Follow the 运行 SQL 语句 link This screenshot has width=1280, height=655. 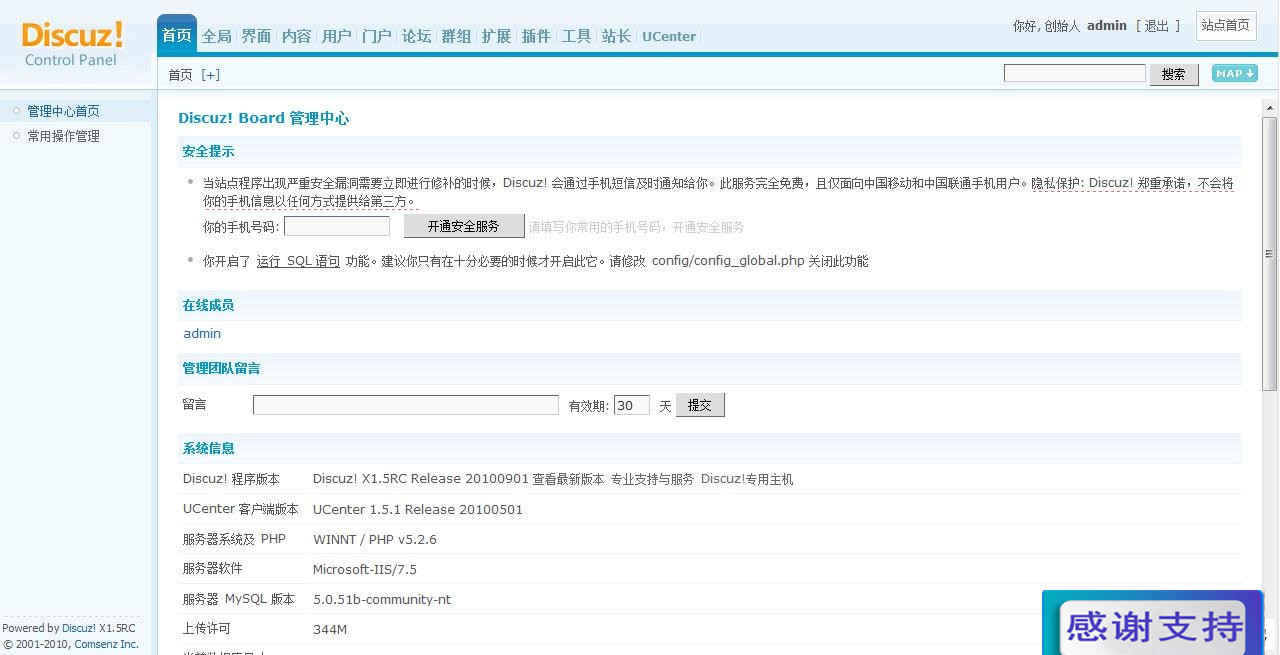(x=298, y=261)
